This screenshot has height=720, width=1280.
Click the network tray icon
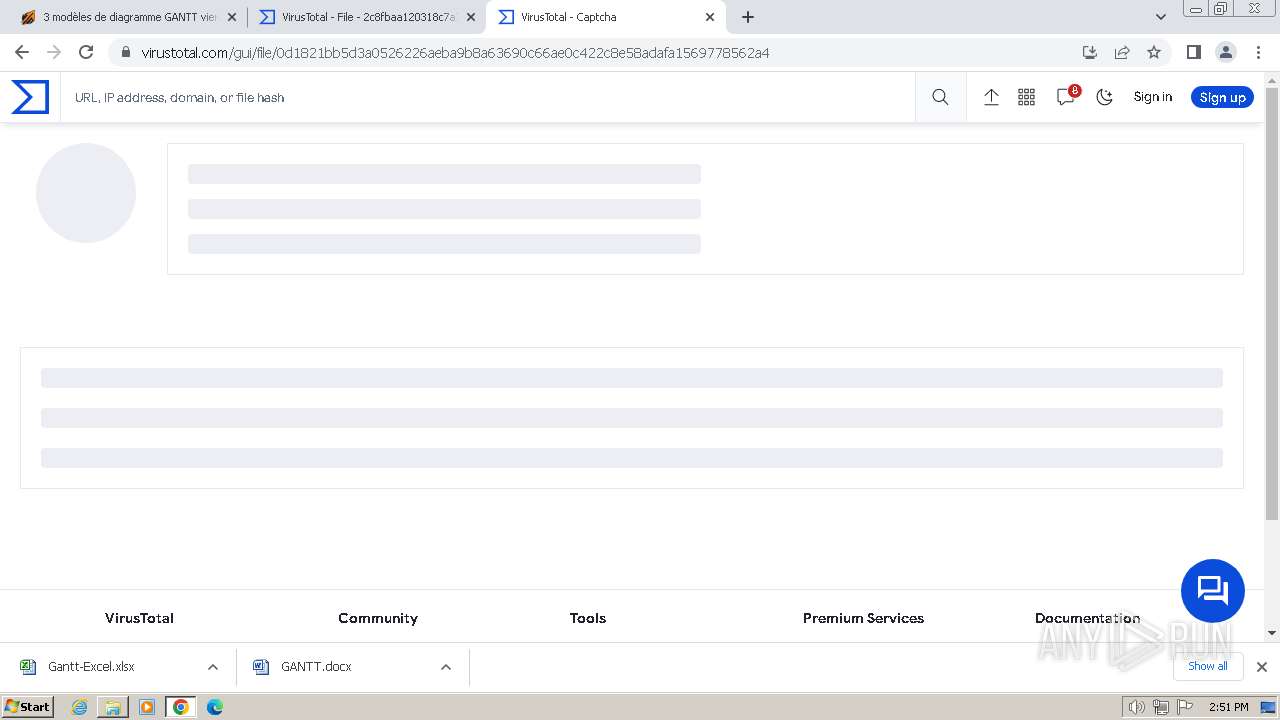(1161, 707)
